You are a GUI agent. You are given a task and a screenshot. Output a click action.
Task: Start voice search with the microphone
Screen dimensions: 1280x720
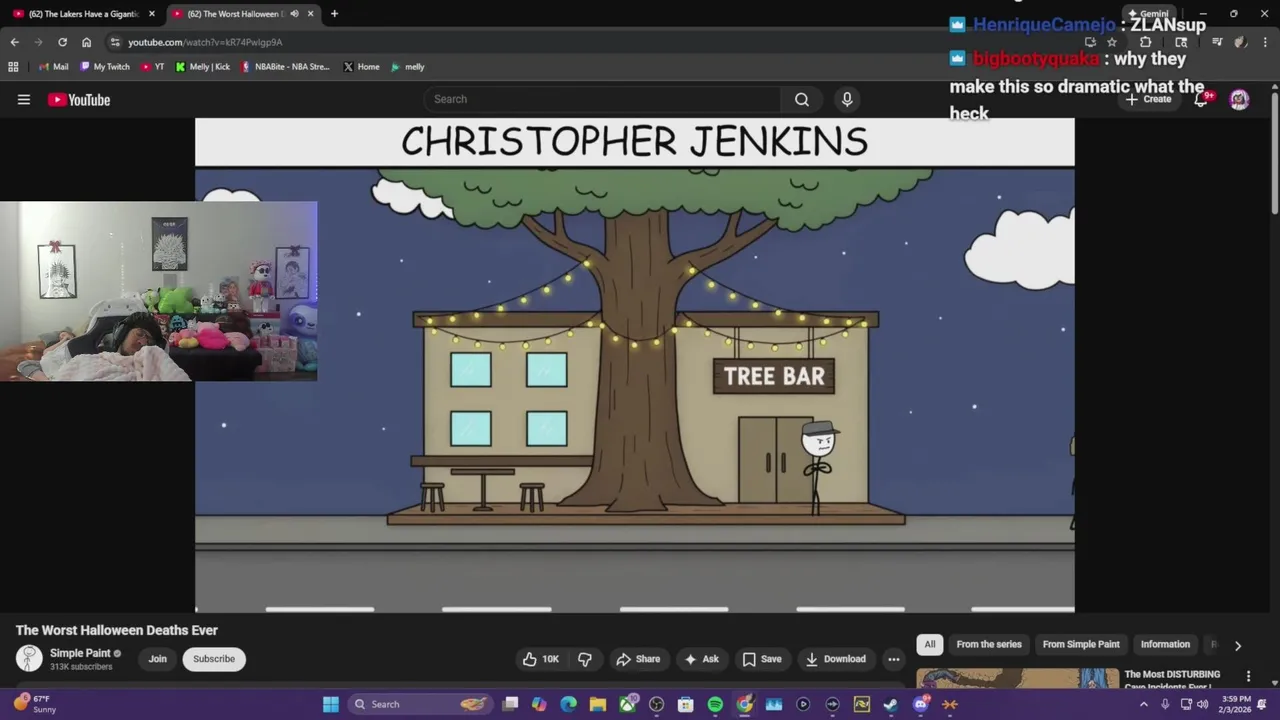tap(847, 99)
